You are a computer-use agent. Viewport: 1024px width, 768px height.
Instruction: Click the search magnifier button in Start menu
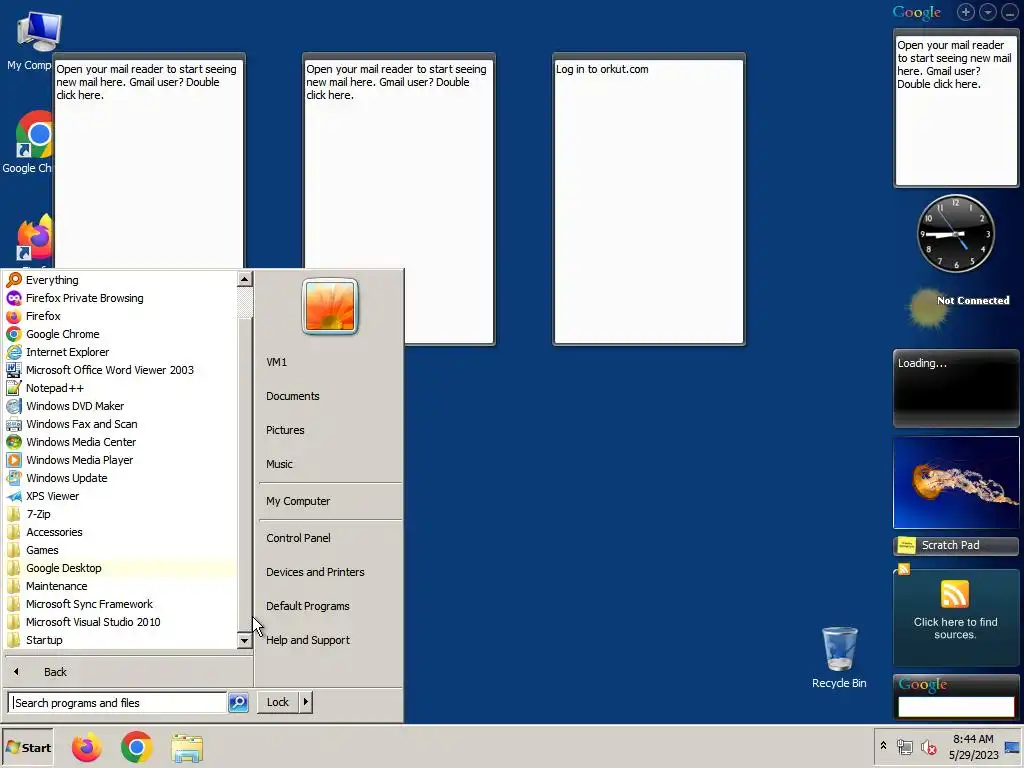[x=238, y=703]
